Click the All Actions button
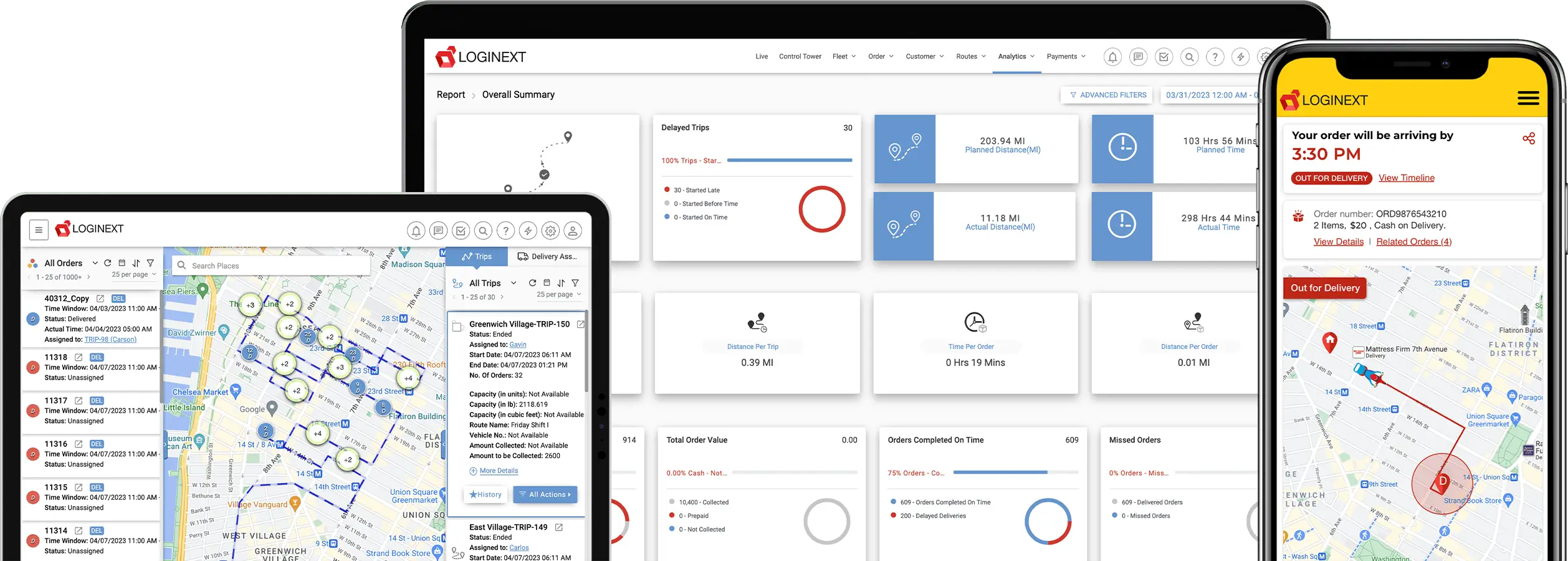1568x561 pixels. (545, 495)
